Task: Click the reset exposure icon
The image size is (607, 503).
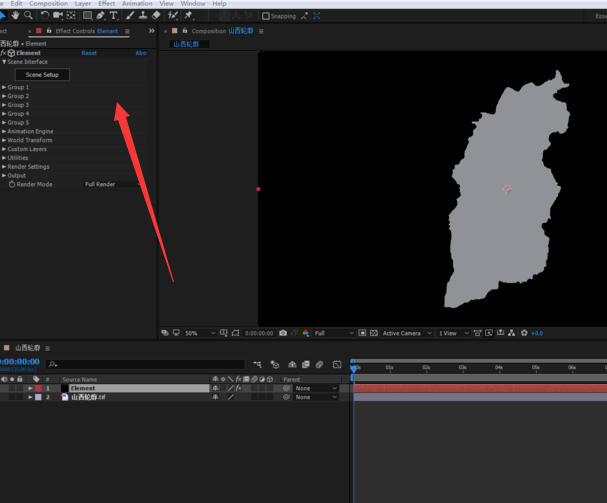Action: pyautogui.click(x=524, y=333)
